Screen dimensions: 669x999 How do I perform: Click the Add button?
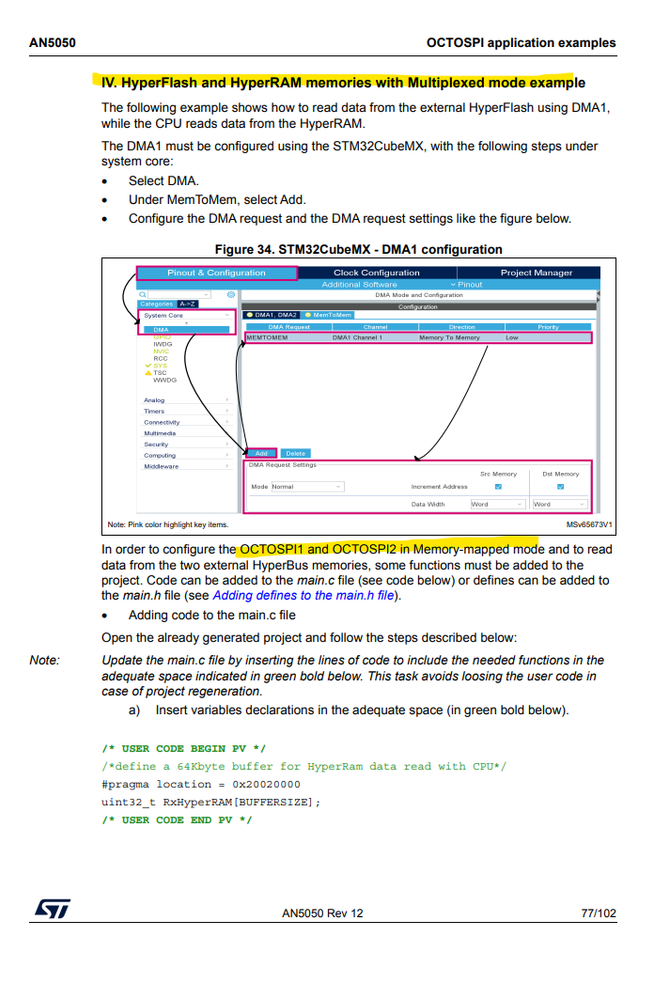[x=261, y=454]
